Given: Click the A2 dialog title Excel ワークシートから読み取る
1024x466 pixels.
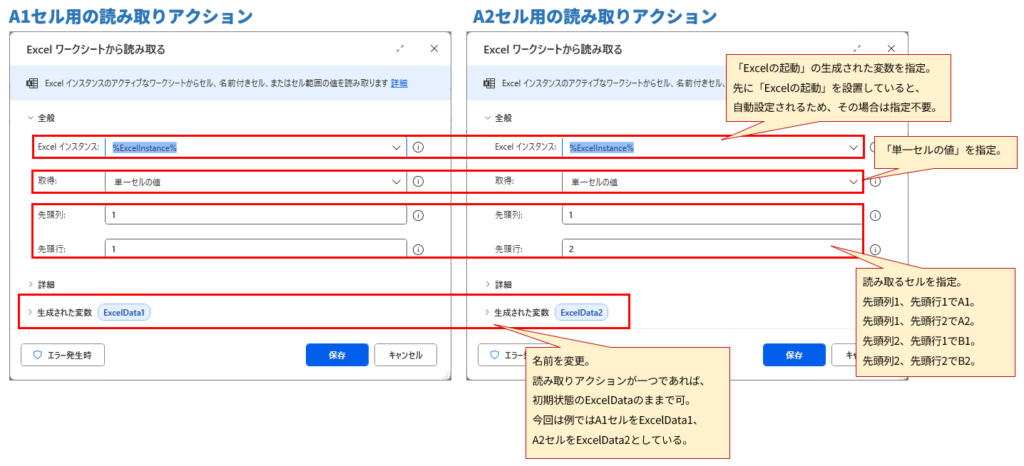Looking at the screenshot, I should point(552,49).
